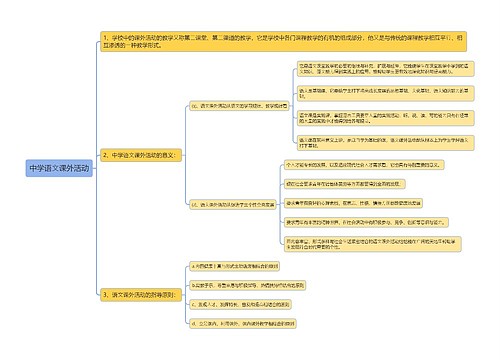500x360 pixels.
Task: Open the first leaf node of the (1) branch
Action: tap(385, 69)
